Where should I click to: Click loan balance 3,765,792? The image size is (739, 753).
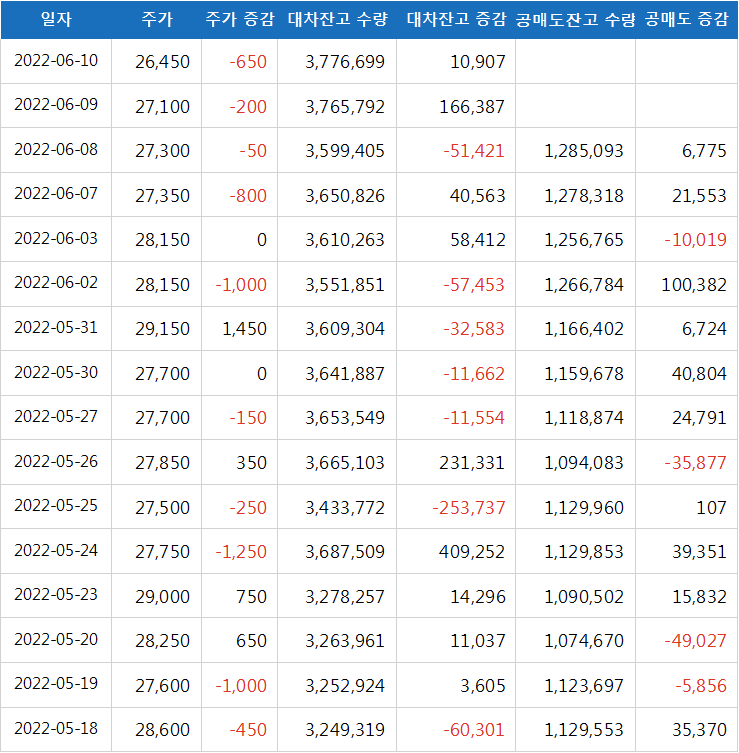[x=345, y=107]
